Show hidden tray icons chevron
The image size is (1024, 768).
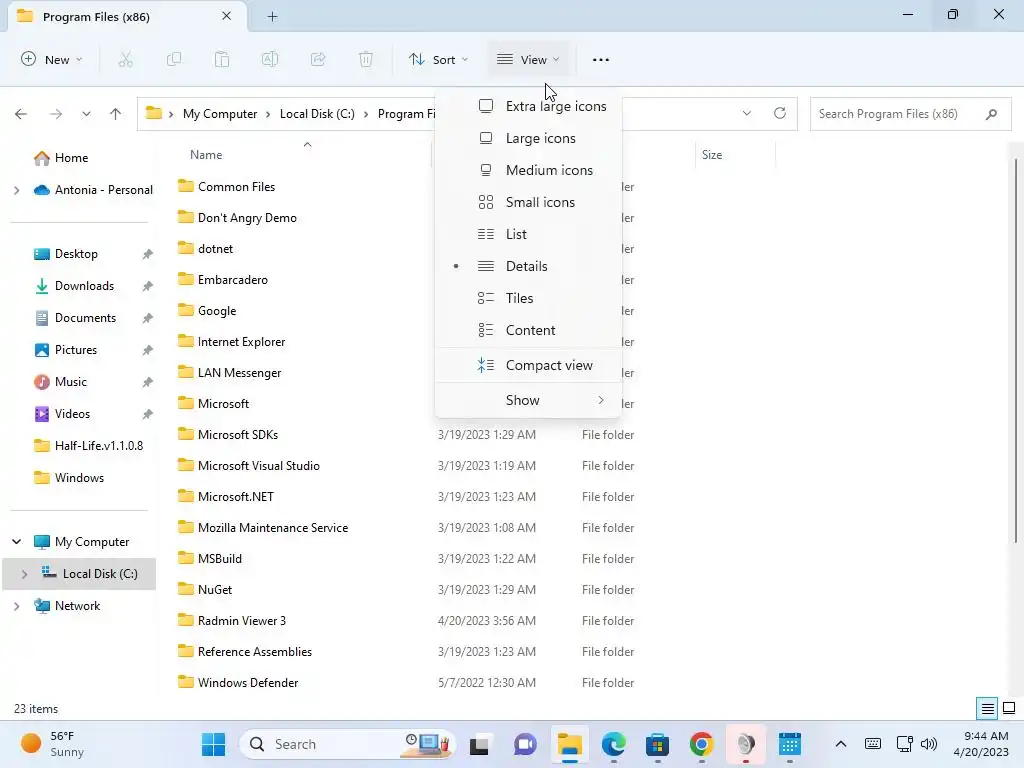[841, 744]
